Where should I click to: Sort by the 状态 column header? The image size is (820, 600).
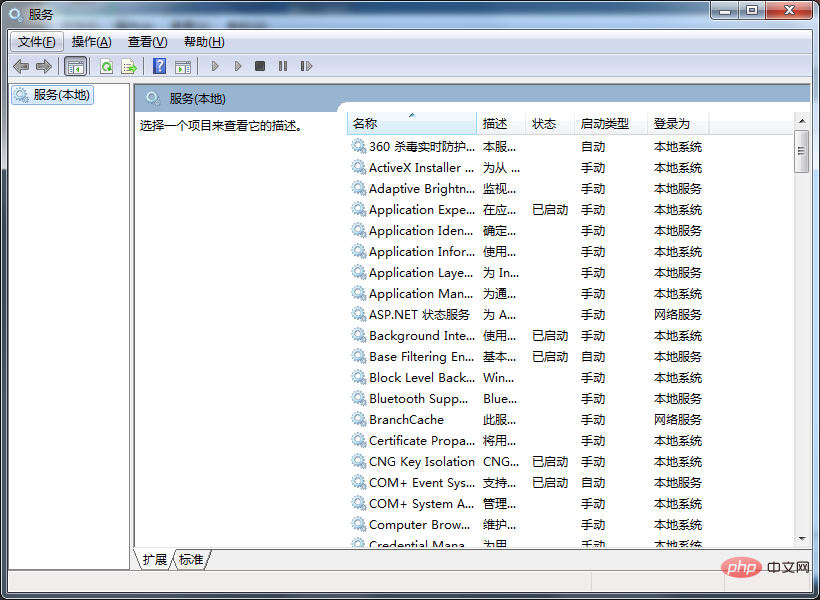550,123
